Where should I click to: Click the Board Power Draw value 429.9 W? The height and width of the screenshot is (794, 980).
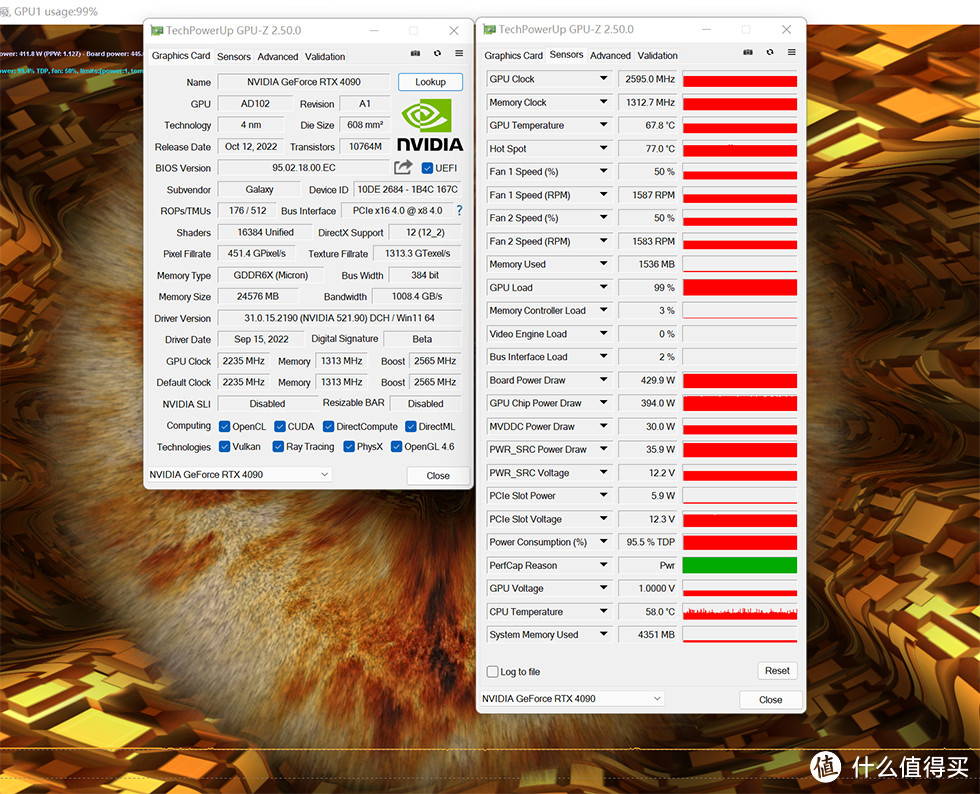click(x=648, y=380)
